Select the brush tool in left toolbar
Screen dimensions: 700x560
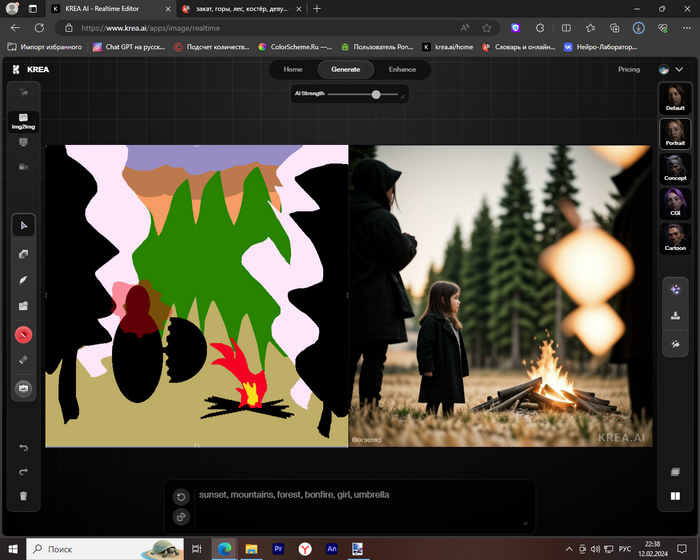[x=24, y=280]
